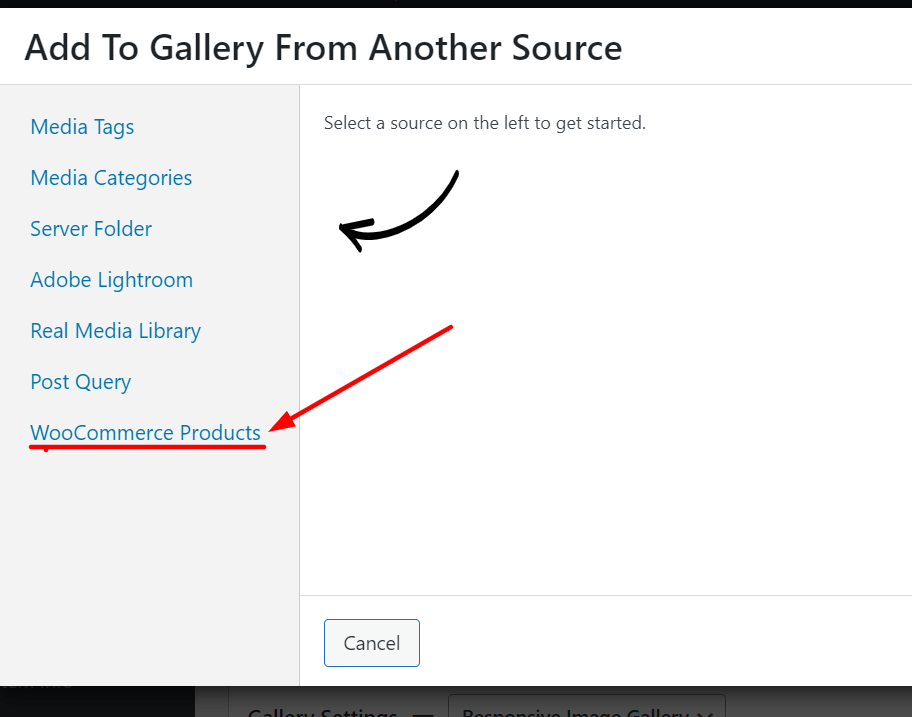912x717 pixels.
Task: Click the Cancel button
Action: pyautogui.click(x=372, y=643)
